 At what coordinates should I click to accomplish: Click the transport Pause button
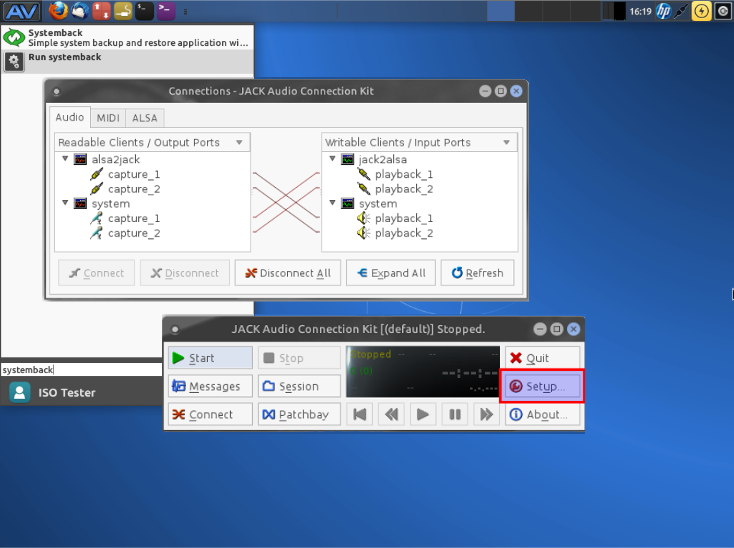point(455,414)
